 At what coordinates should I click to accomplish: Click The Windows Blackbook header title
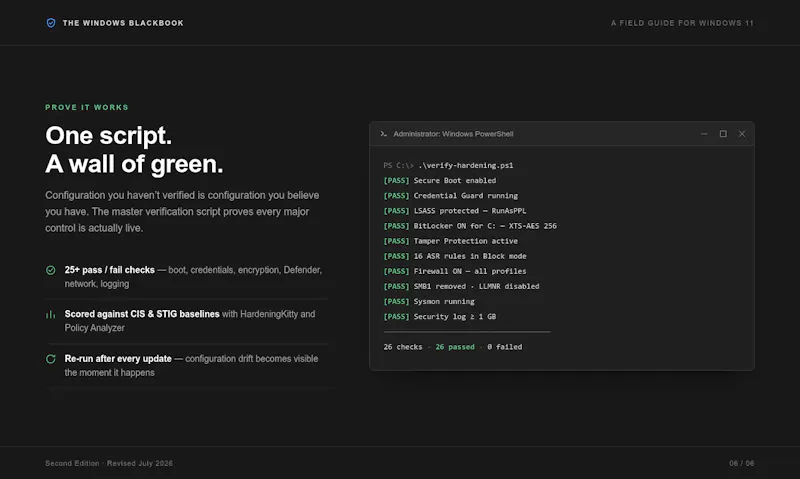pos(123,23)
